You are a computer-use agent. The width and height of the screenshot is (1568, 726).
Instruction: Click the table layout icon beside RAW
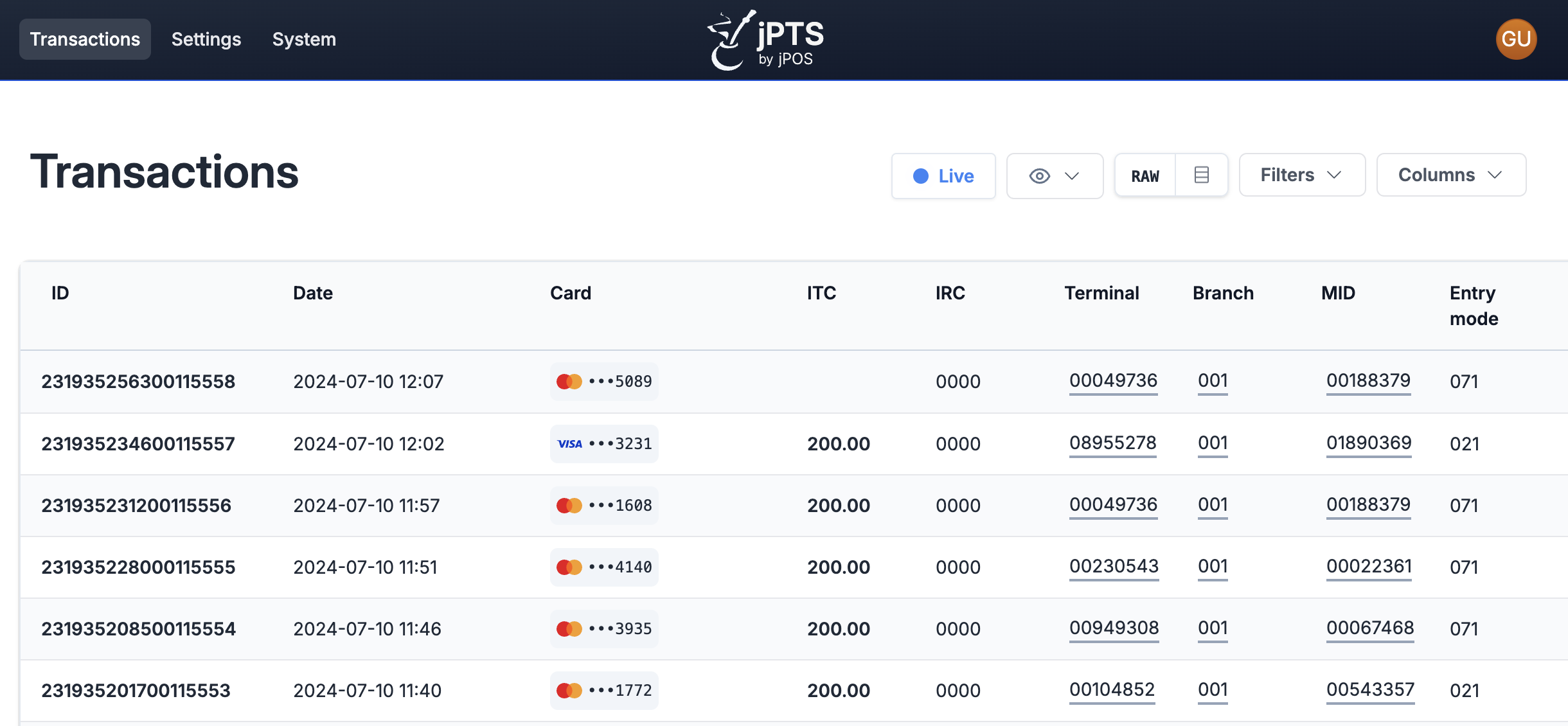pyautogui.click(x=1200, y=175)
